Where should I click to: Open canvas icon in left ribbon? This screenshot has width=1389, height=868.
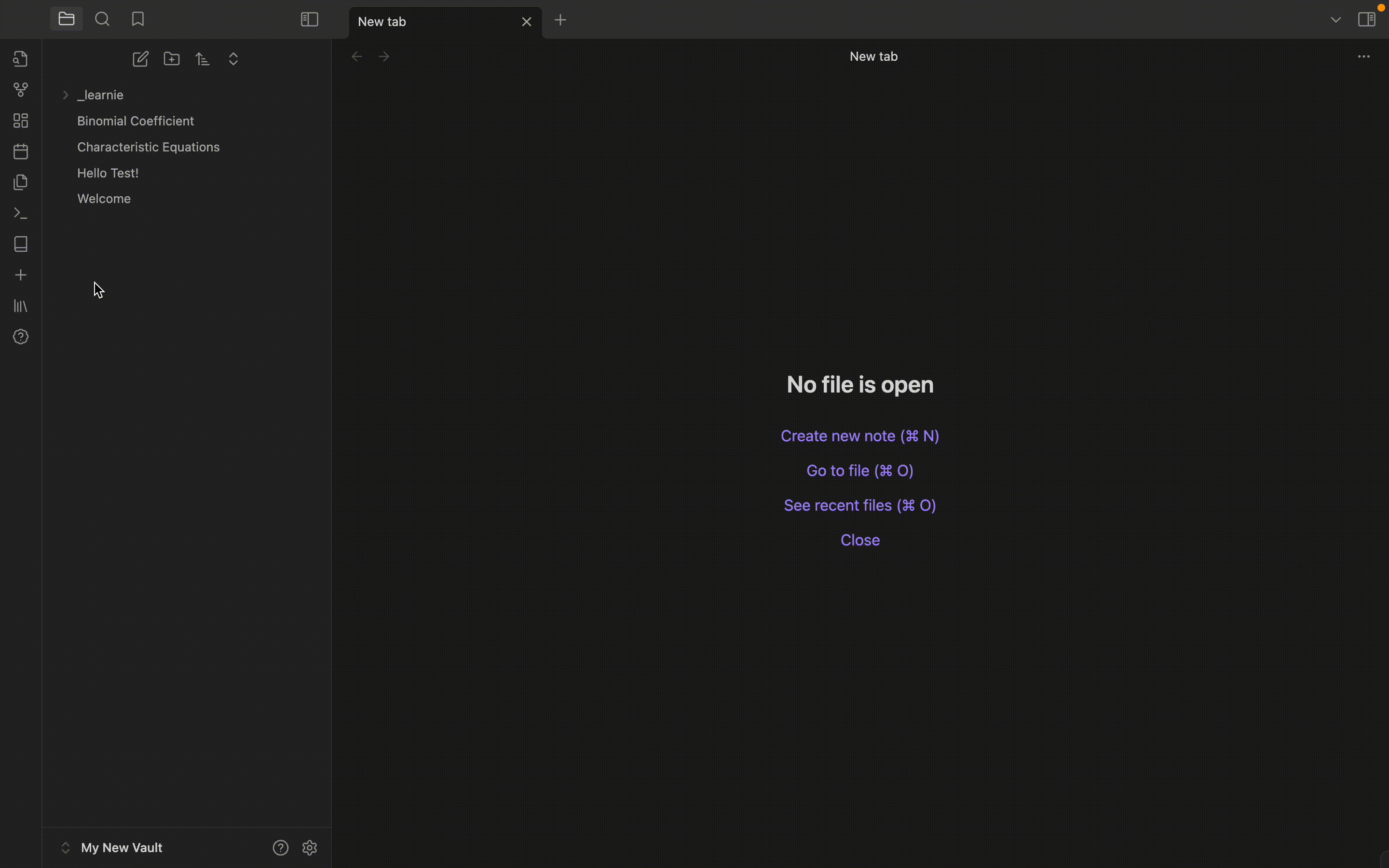(x=21, y=121)
